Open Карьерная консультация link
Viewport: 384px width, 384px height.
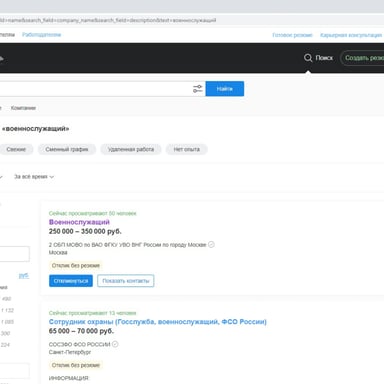click(x=351, y=35)
